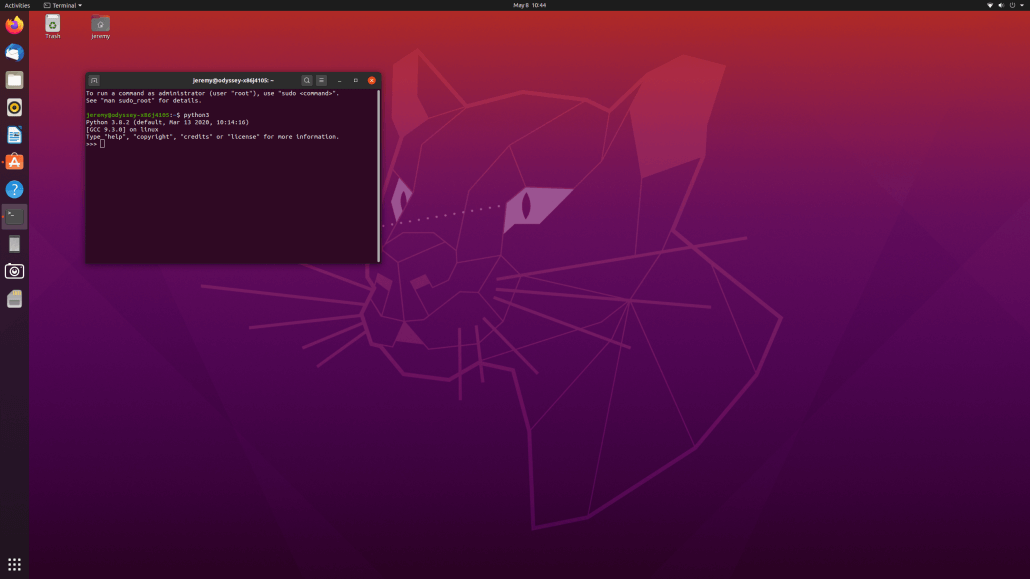Open the Activities overview
Screen dimensions: 1030x579
pos(16,5)
